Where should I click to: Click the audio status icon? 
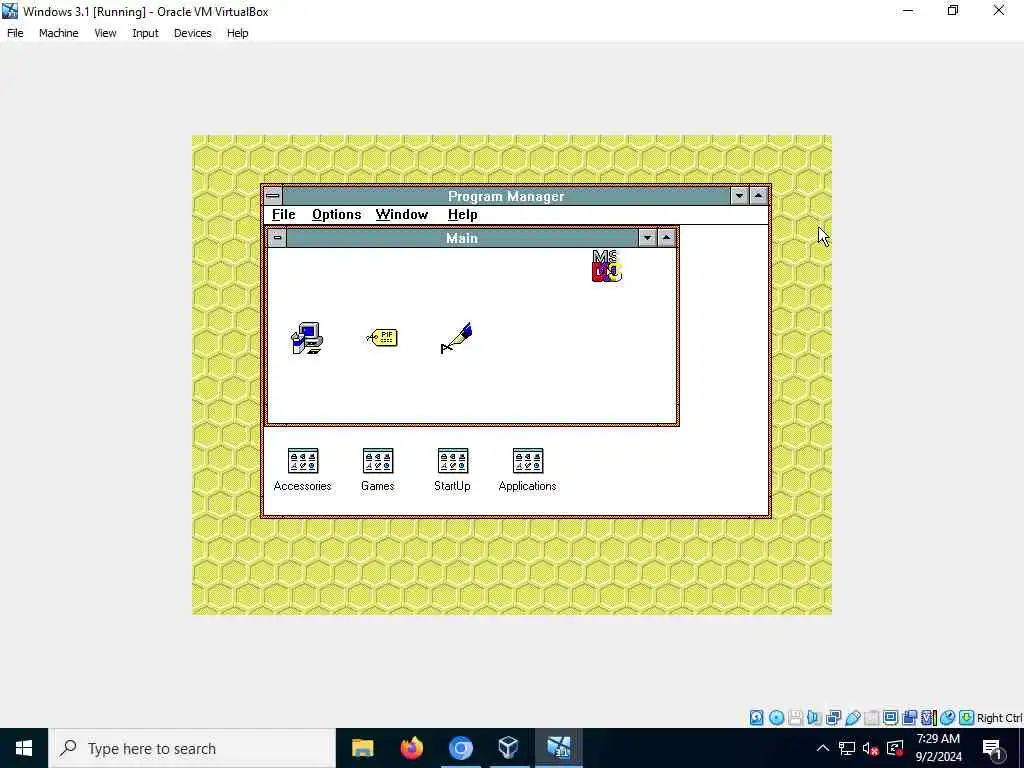[x=814, y=718]
